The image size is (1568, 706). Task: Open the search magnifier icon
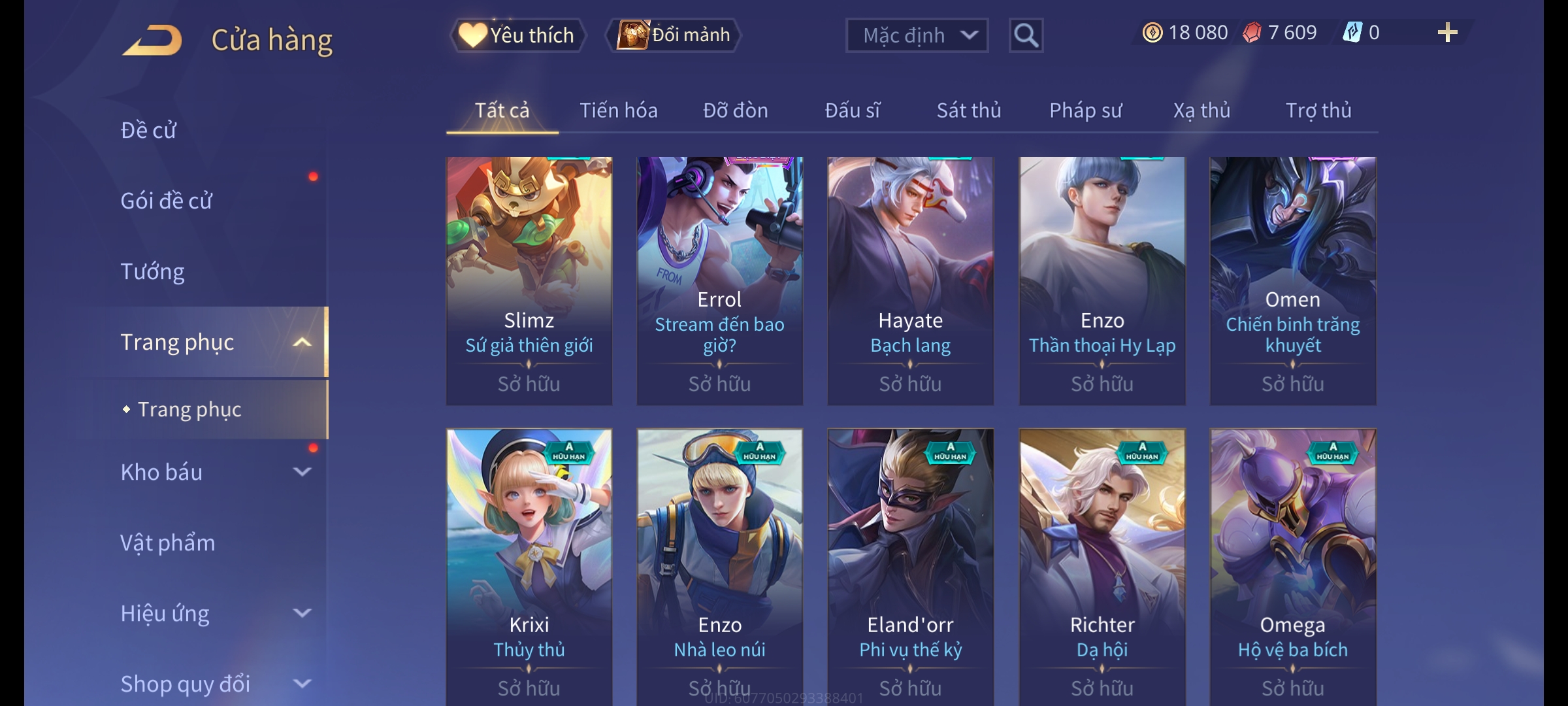pyautogui.click(x=1026, y=35)
